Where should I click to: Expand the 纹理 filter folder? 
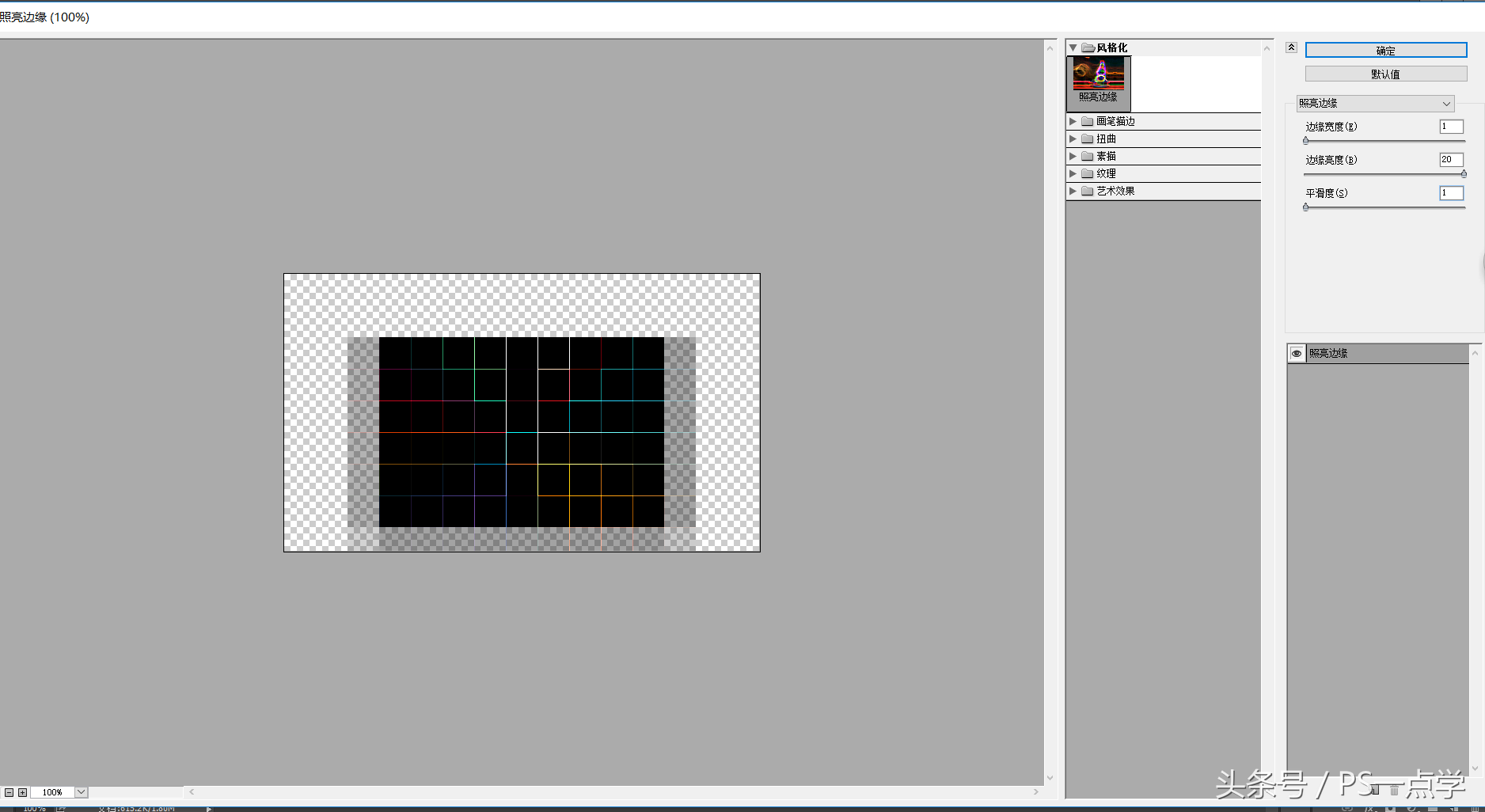click(1073, 173)
